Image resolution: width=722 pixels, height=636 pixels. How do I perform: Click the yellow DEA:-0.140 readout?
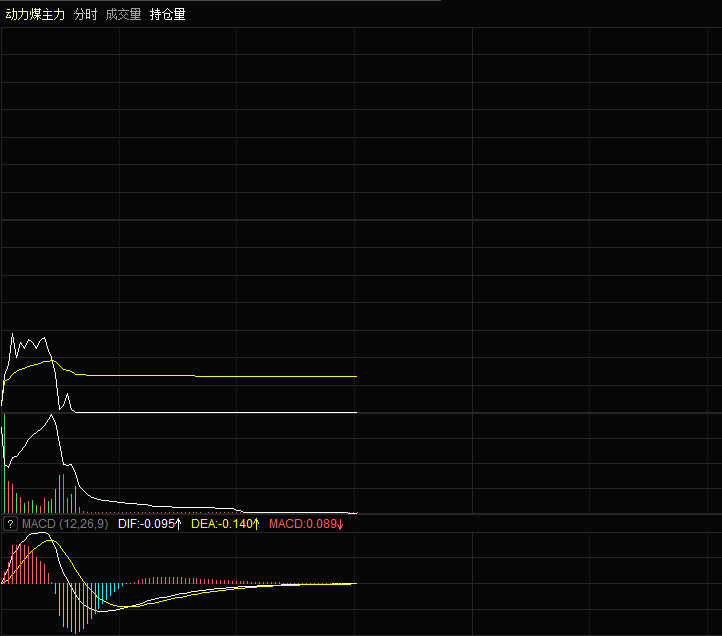click(220, 524)
